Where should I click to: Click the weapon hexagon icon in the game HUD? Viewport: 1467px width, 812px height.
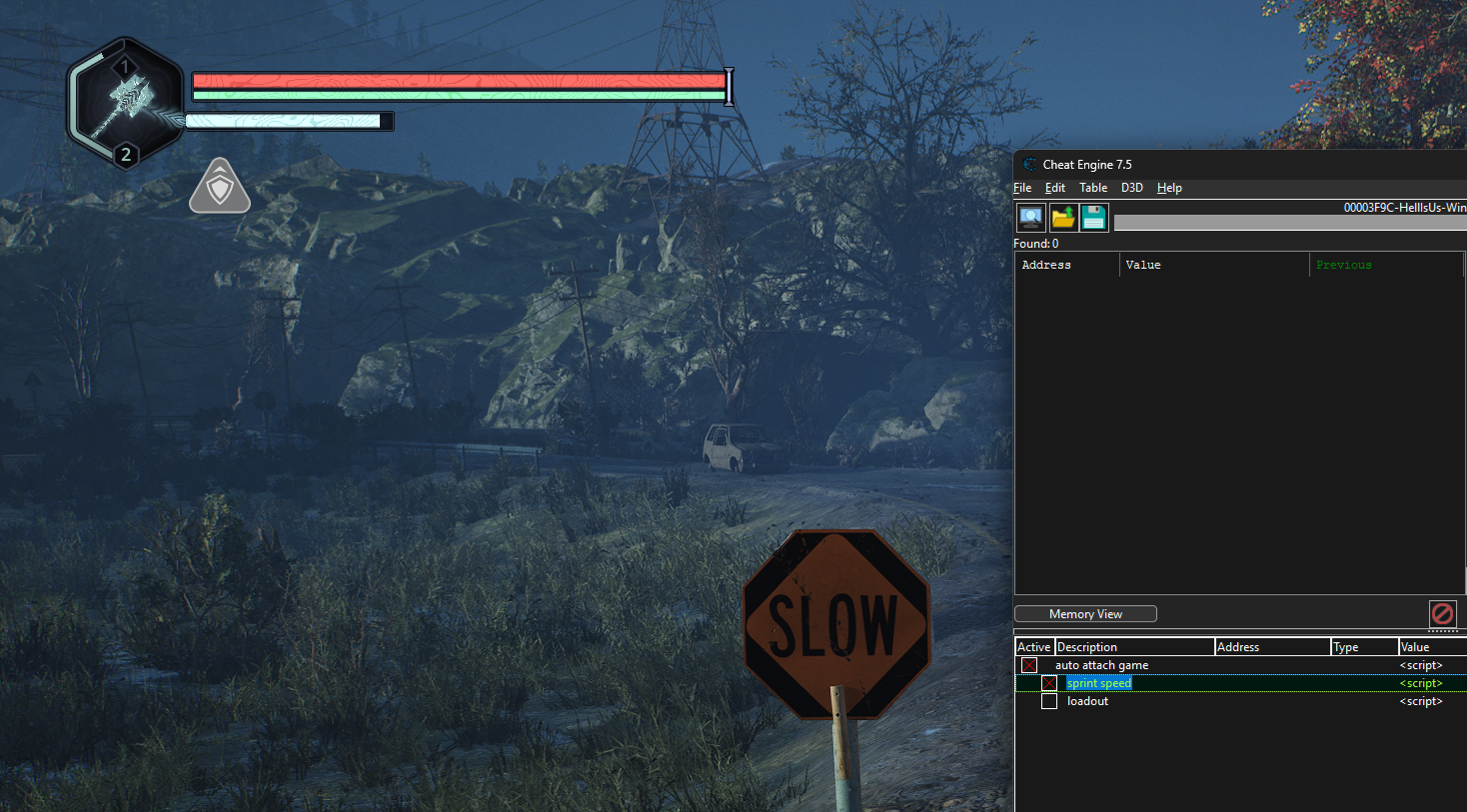click(x=126, y=106)
